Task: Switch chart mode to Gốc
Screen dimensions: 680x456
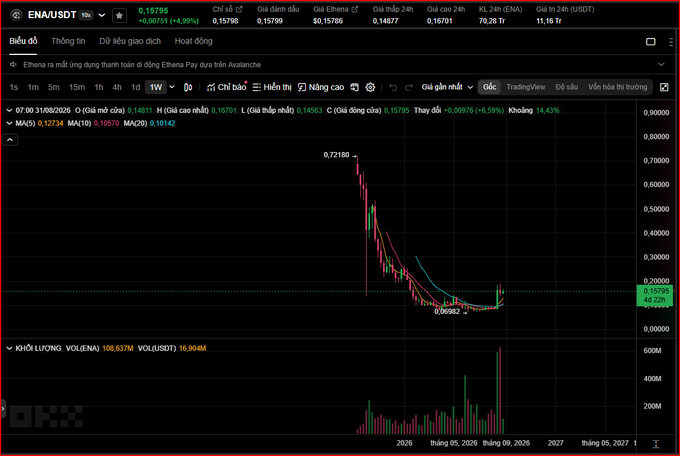Action: point(490,87)
